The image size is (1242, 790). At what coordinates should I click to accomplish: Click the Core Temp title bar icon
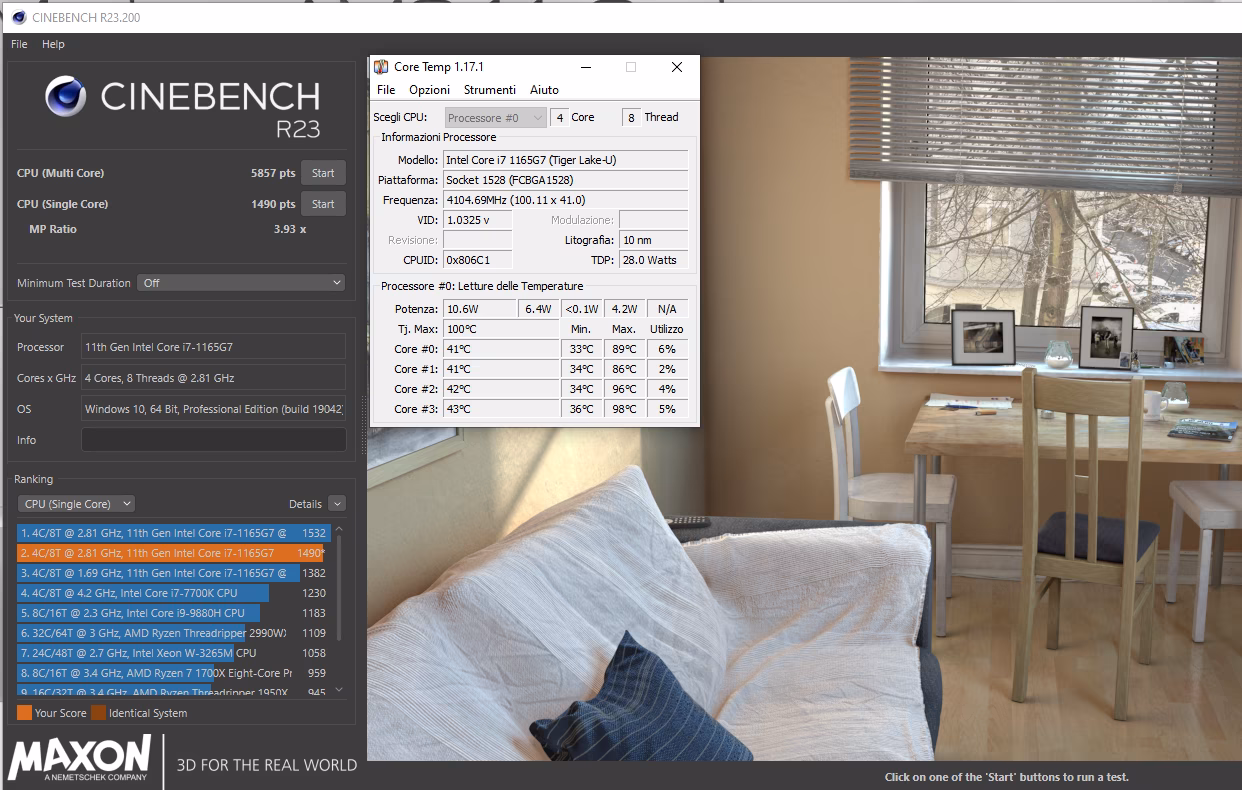[381, 67]
